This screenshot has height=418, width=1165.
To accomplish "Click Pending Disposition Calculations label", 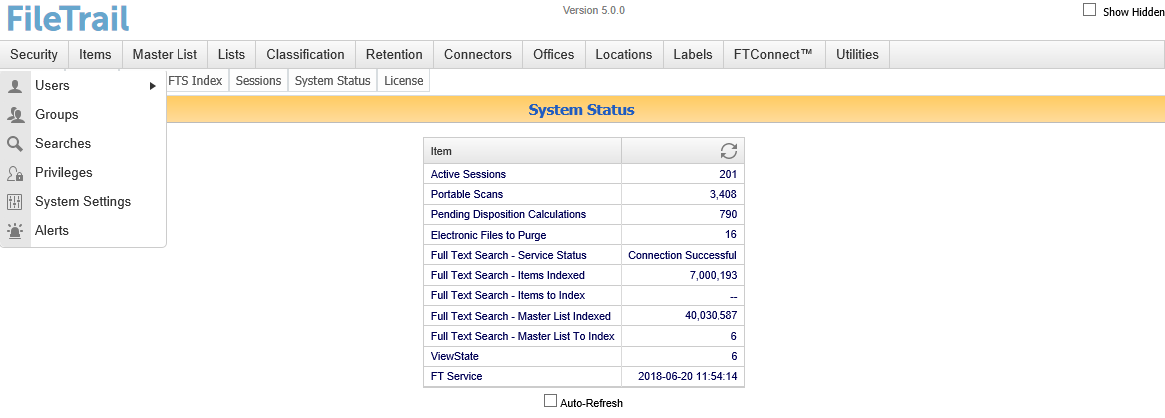I will 508,215.
